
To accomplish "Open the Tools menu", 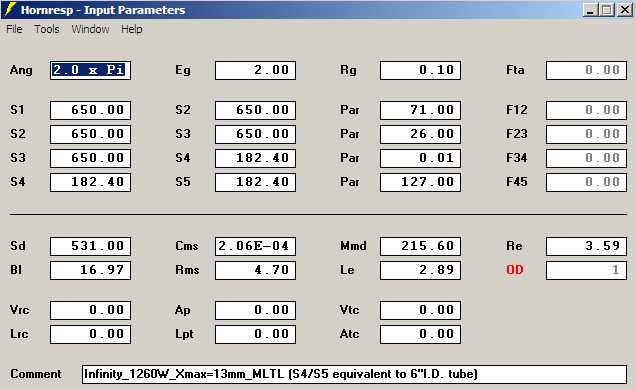I will click(x=47, y=29).
